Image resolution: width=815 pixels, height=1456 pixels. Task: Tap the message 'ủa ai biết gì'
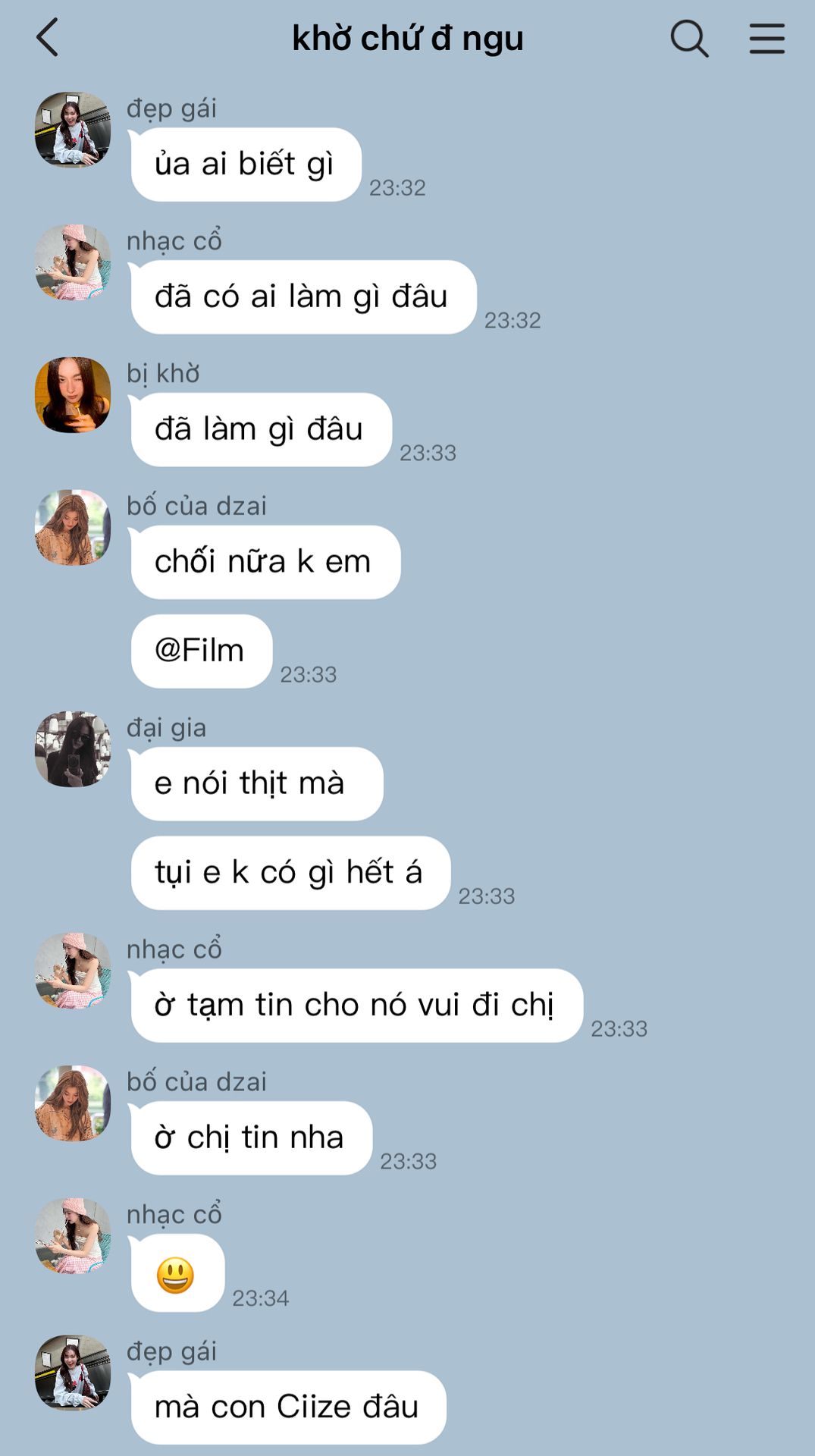[x=246, y=165]
